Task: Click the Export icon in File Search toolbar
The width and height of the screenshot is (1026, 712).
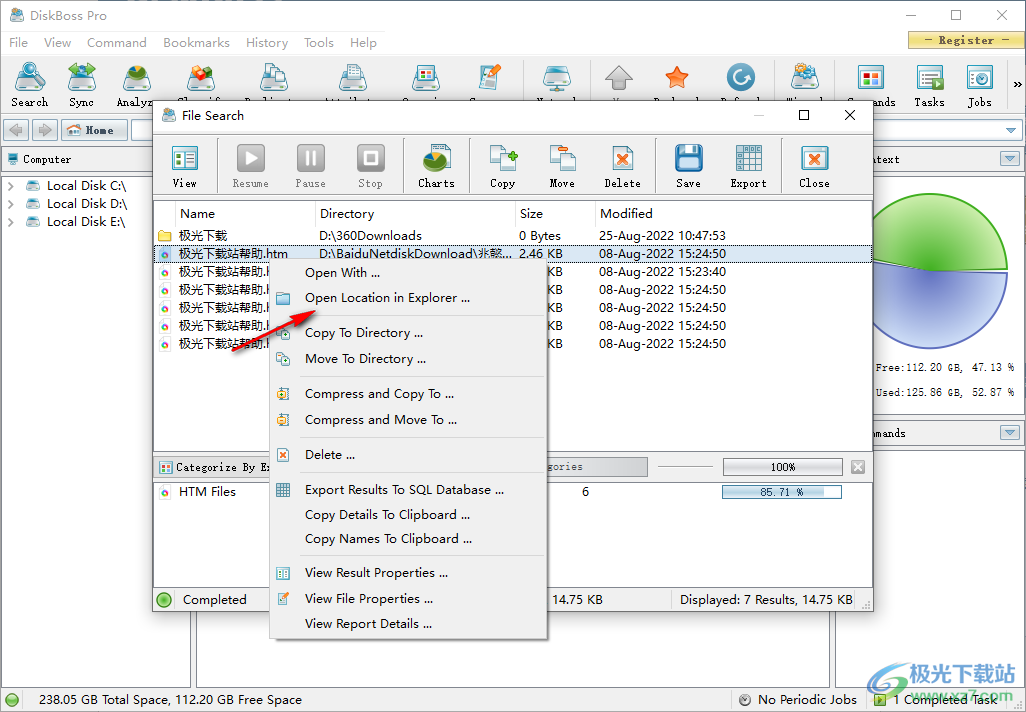Action: click(x=749, y=166)
